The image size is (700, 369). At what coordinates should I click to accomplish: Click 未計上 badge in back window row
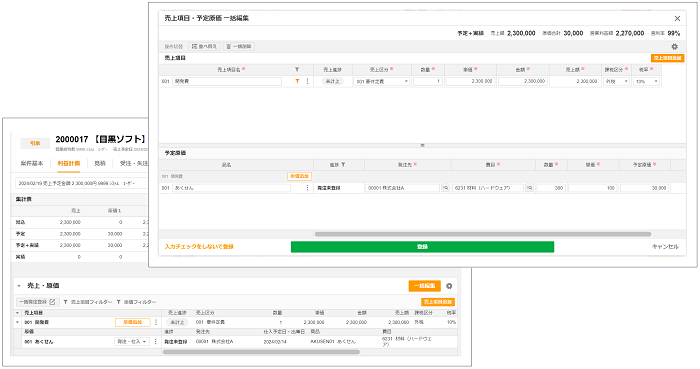(178, 322)
